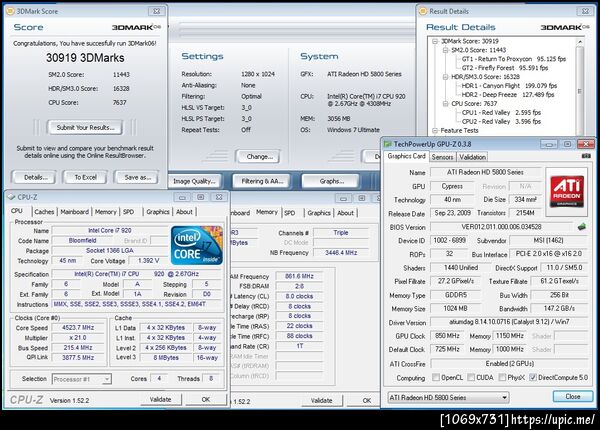Click the GPU-Z camera screenshot icon
This screenshot has height=430, width=600.
(x=586, y=156)
